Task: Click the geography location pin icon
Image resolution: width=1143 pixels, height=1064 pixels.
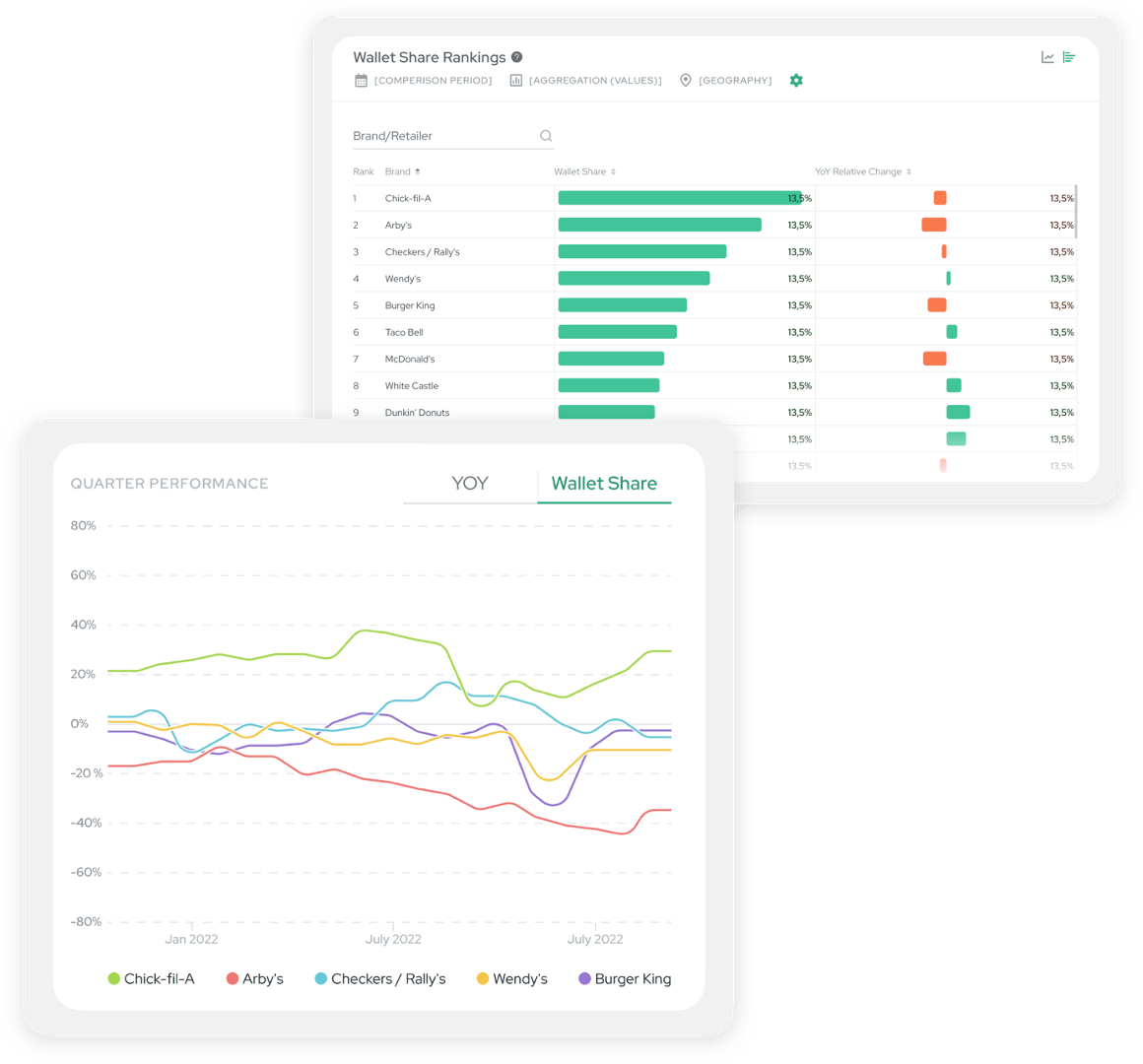Action: point(685,80)
